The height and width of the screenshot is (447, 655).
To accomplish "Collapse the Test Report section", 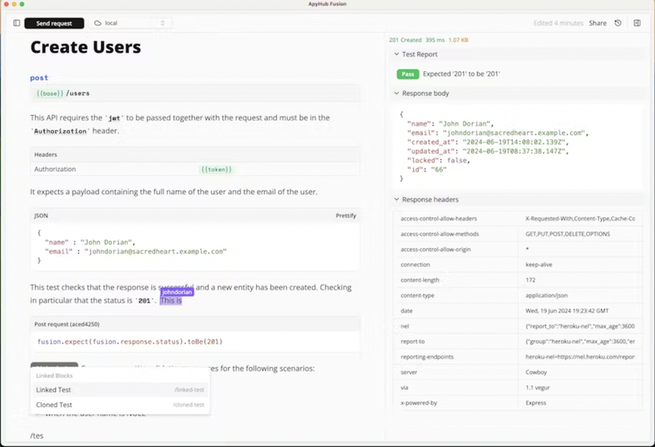I will pyautogui.click(x=396, y=54).
